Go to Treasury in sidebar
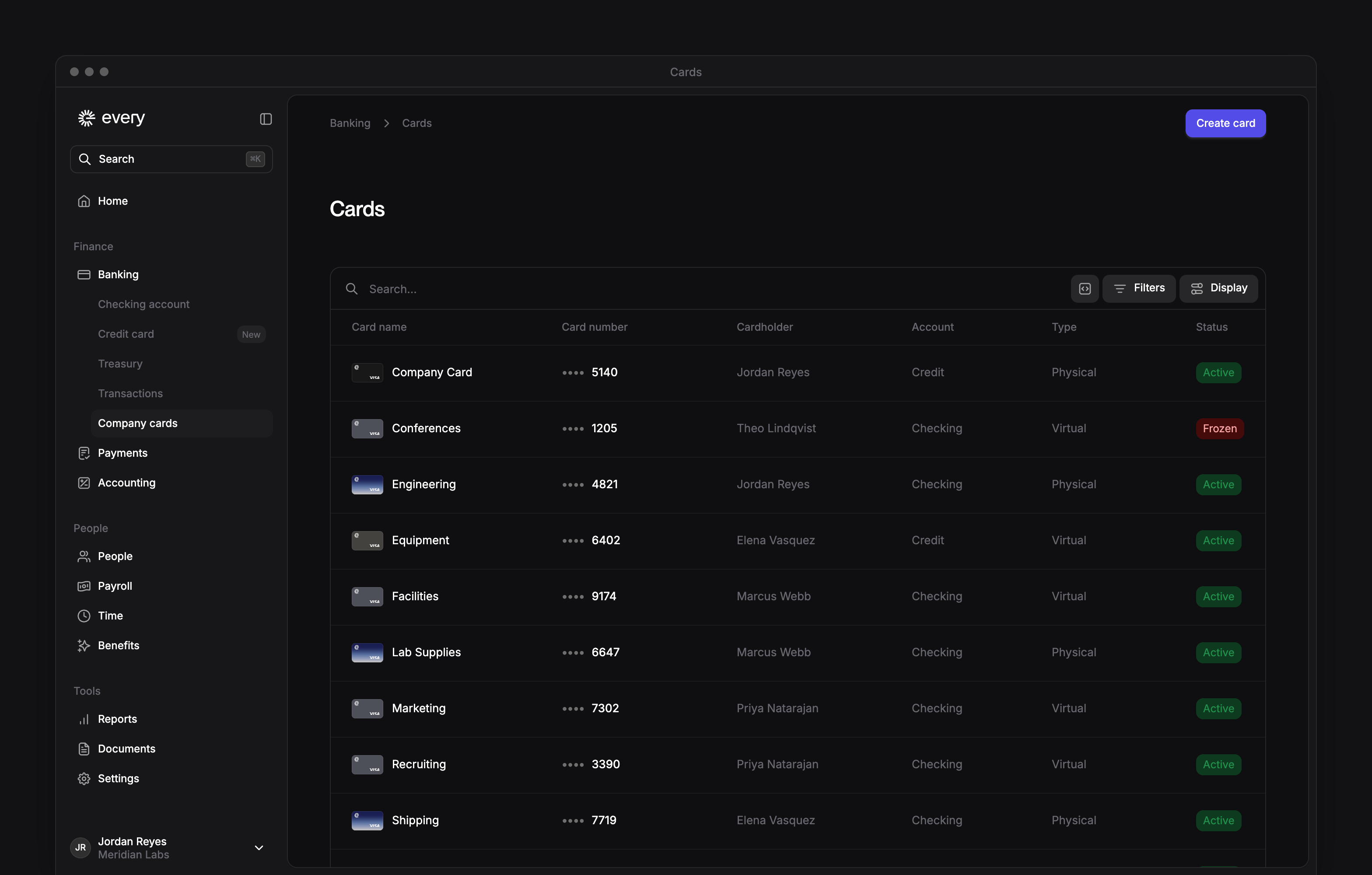 (120, 364)
